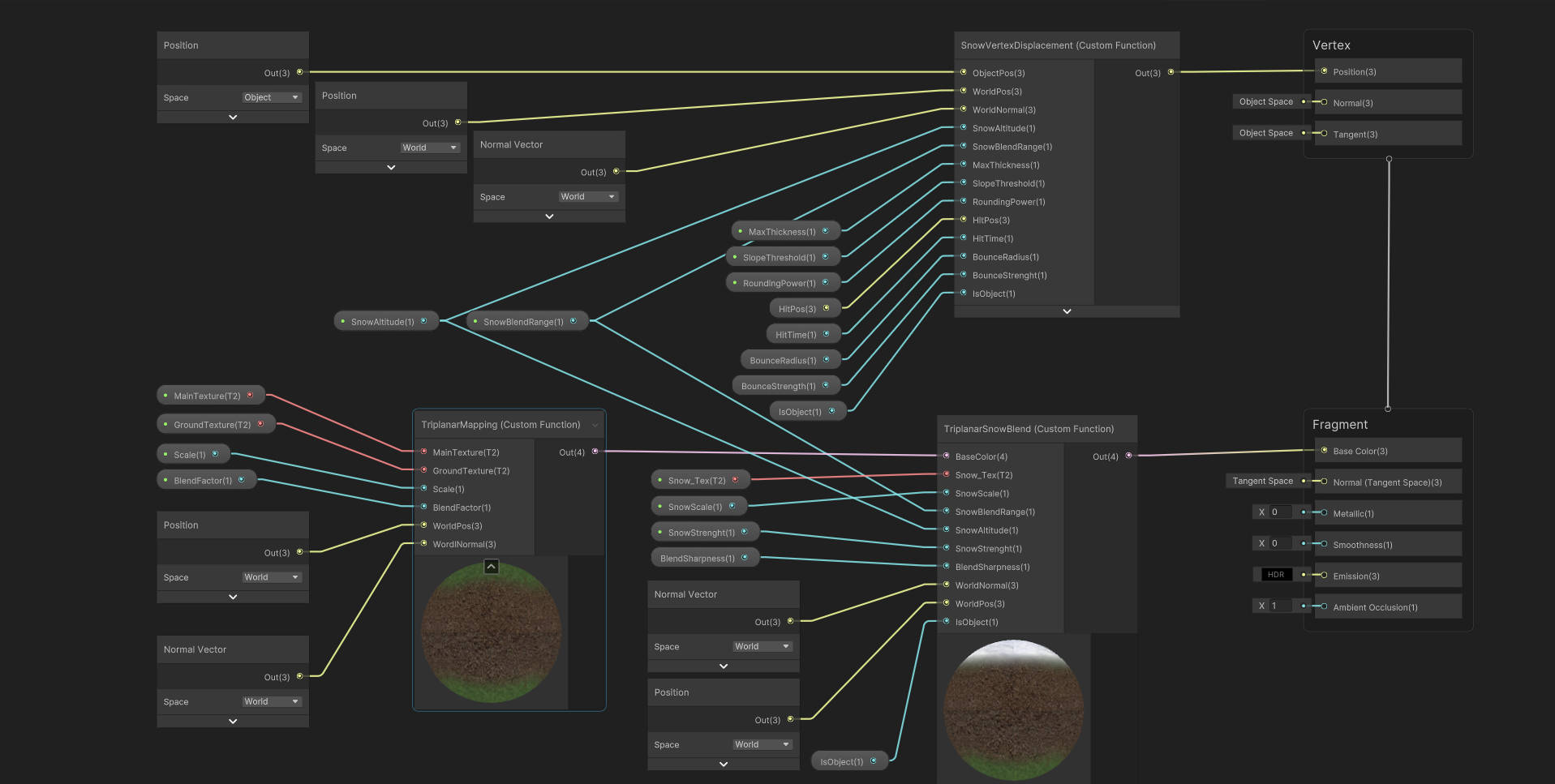Screen dimensions: 1555x784
Task: Click the SlopeThreshold(1) input port on SnowVertexDisplacement
Action: pos(963,183)
